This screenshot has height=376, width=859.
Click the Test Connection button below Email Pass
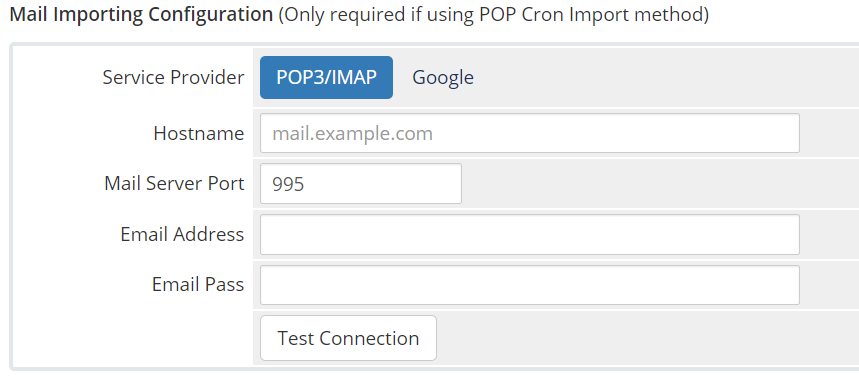[x=348, y=338]
